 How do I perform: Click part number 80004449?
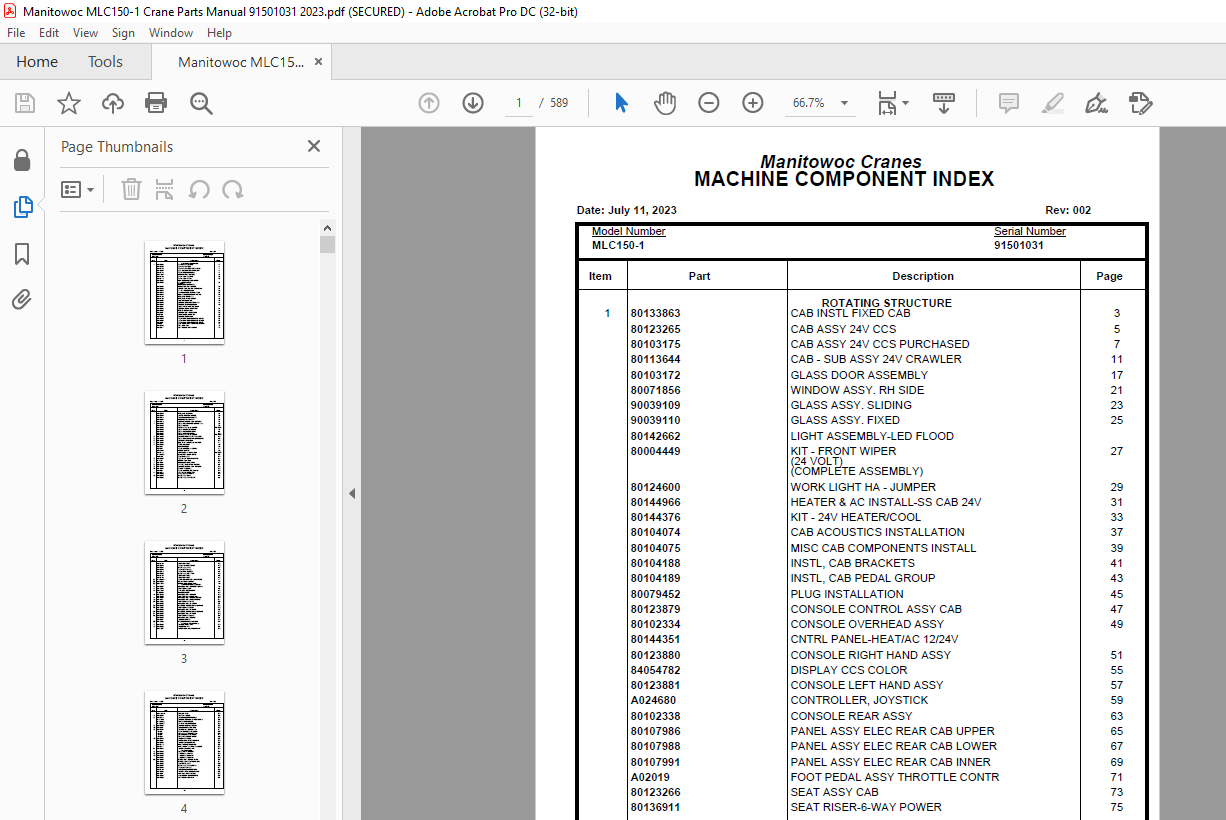click(x=655, y=452)
